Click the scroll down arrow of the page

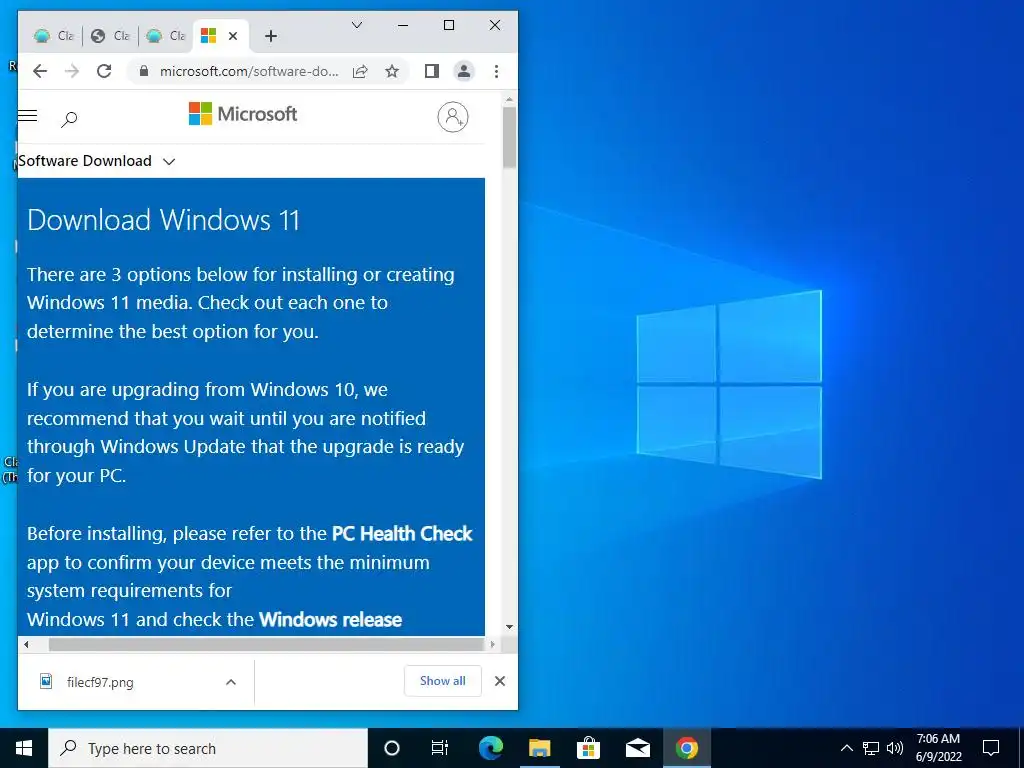[509, 627]
